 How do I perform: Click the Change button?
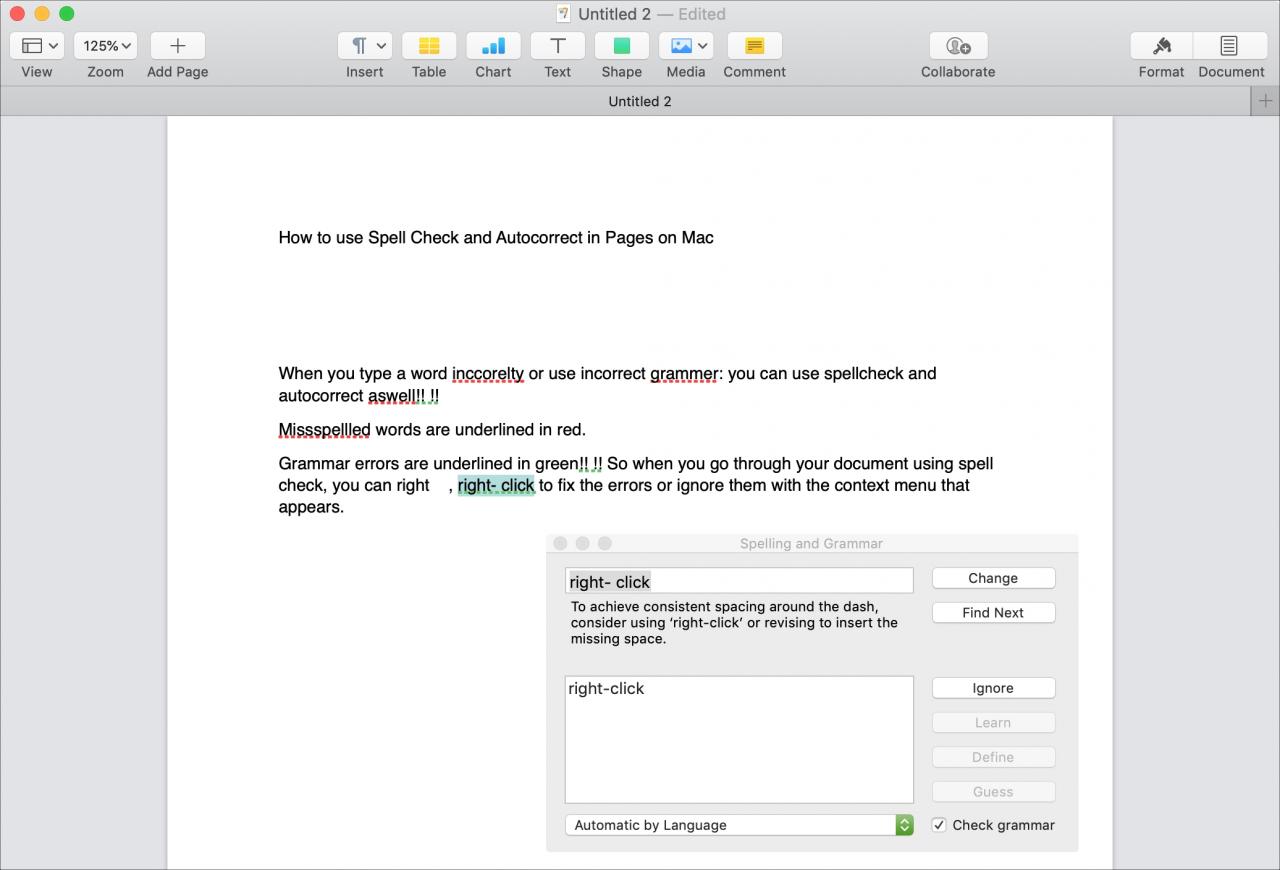click(993, 578)
